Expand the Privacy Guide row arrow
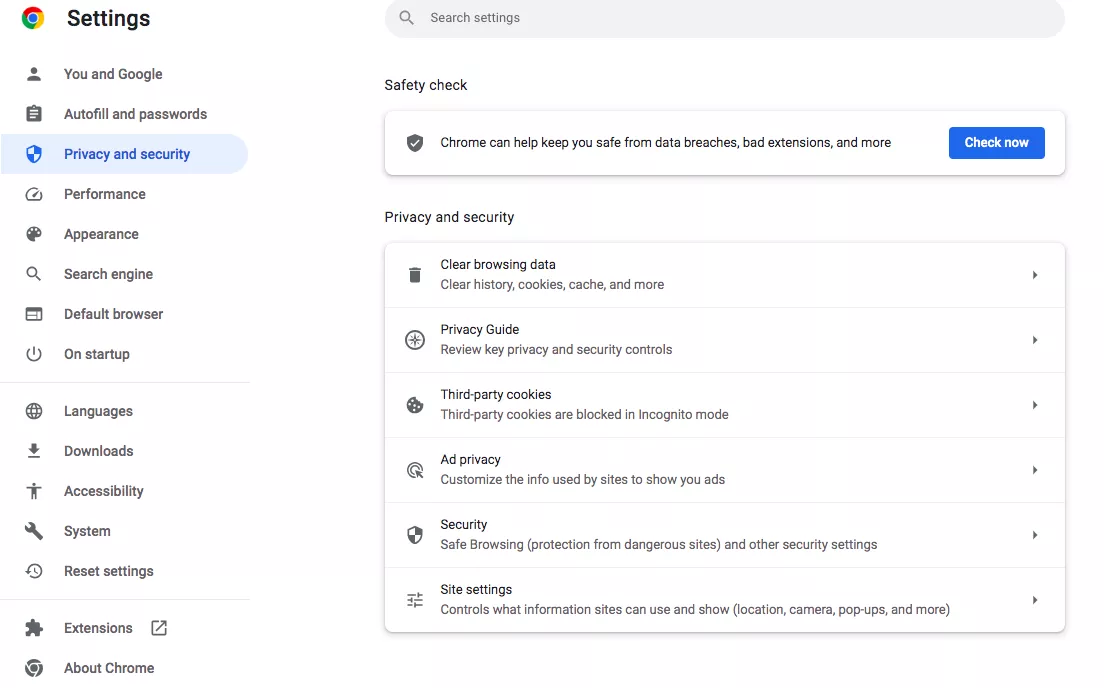1104x688 pixels. tap(1035, 340)
